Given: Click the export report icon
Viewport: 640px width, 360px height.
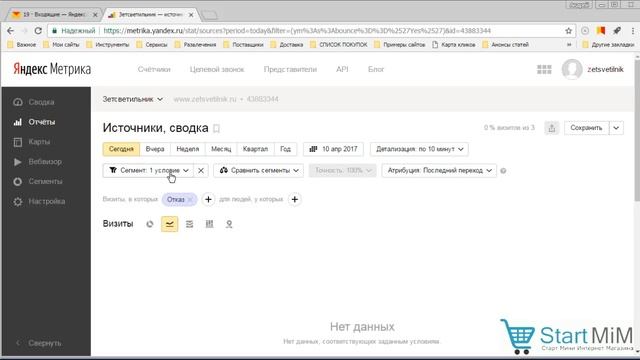Looking at the screenshot, I should coord(551,128).
